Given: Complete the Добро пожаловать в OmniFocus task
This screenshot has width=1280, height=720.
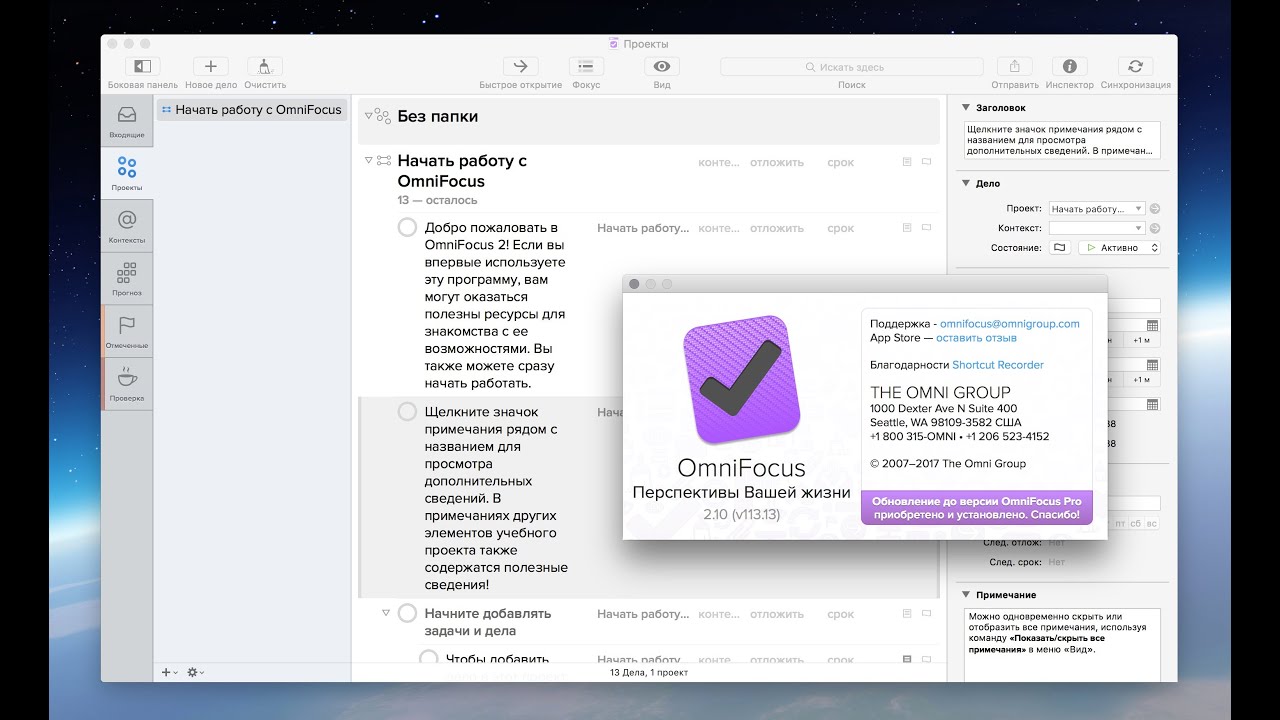Looking at the screenshot, I should [x=407, y=227].
